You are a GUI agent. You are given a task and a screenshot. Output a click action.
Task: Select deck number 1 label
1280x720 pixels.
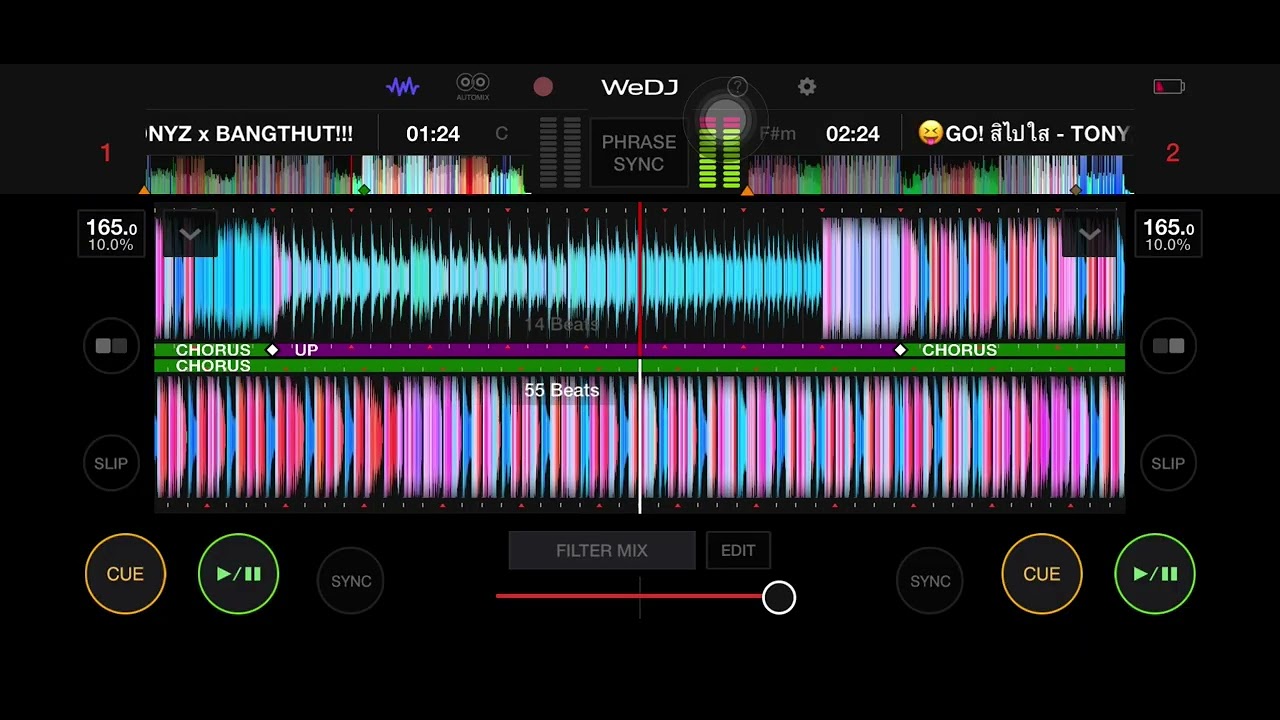point(106,153)
